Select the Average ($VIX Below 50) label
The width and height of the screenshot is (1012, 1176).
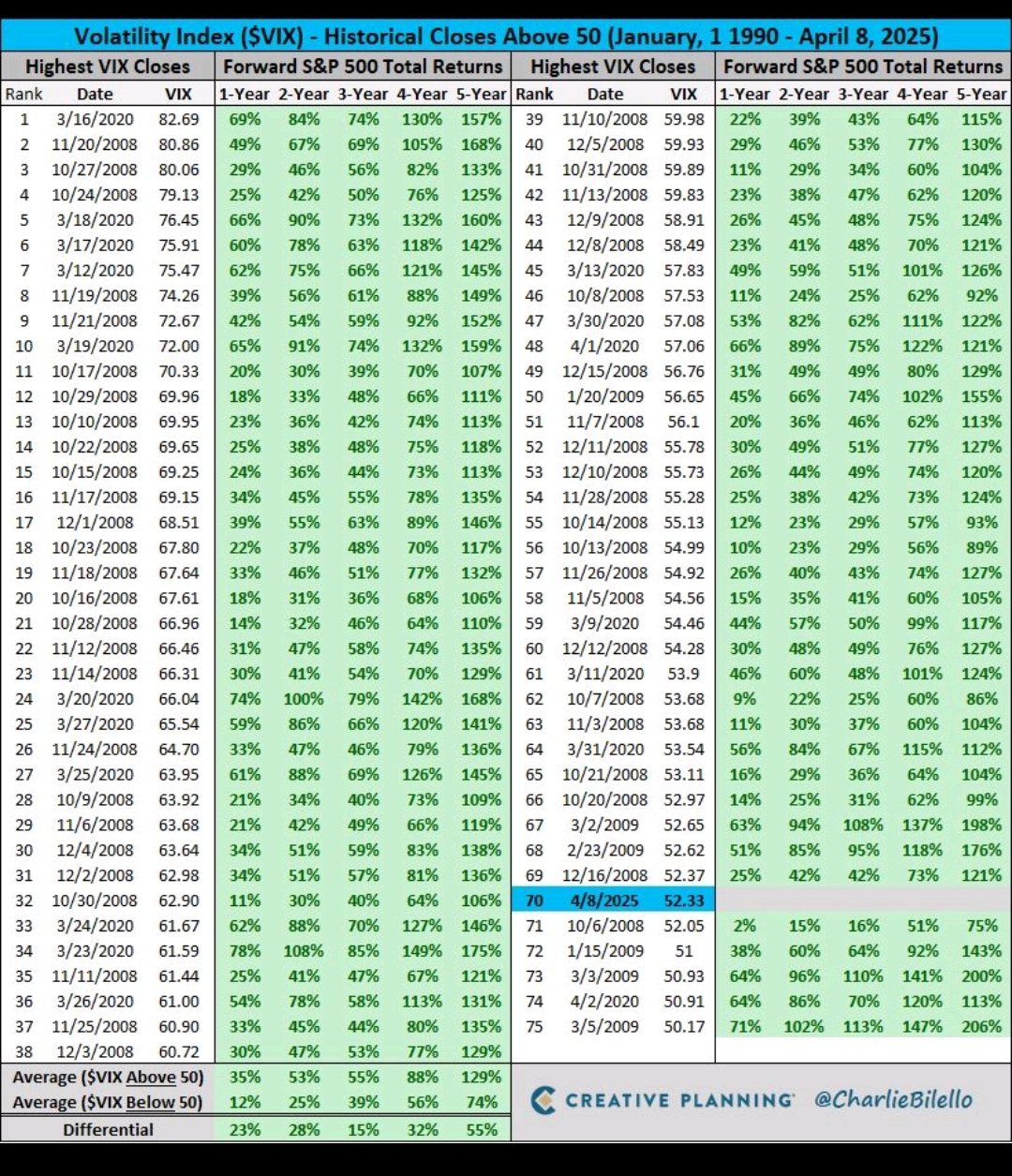[x=108, y=1102]
